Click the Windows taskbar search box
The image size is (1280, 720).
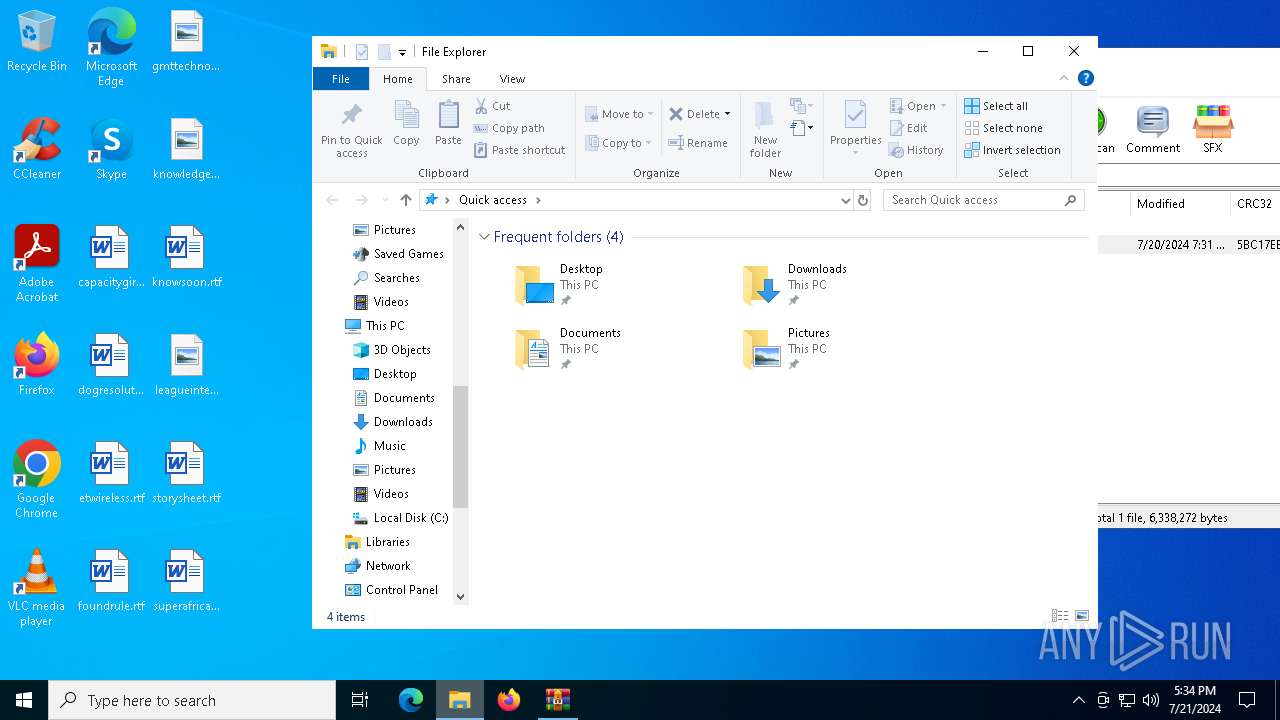point(192,700)
